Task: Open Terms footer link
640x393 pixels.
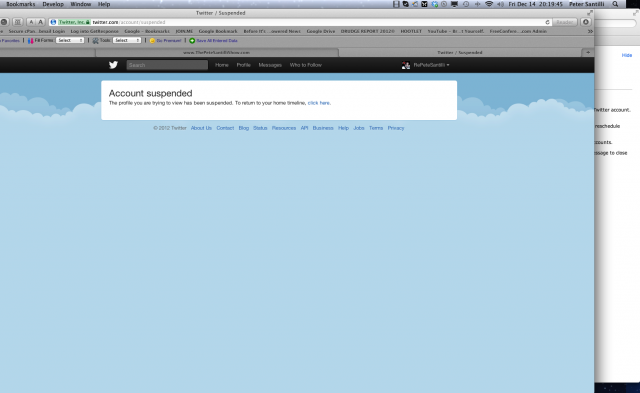Action: tap(376, 128)
